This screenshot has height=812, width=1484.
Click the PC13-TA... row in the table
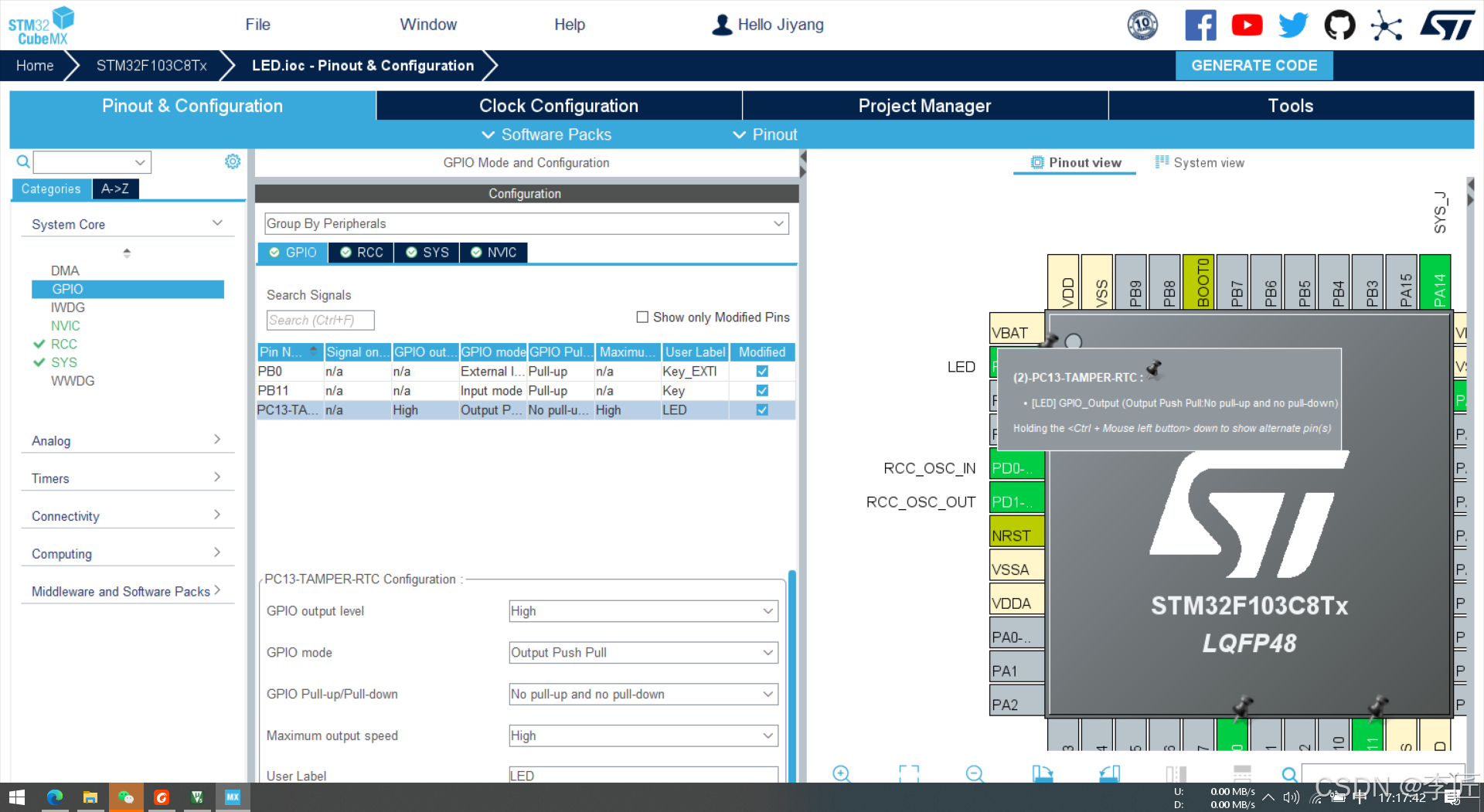point(526,410)
